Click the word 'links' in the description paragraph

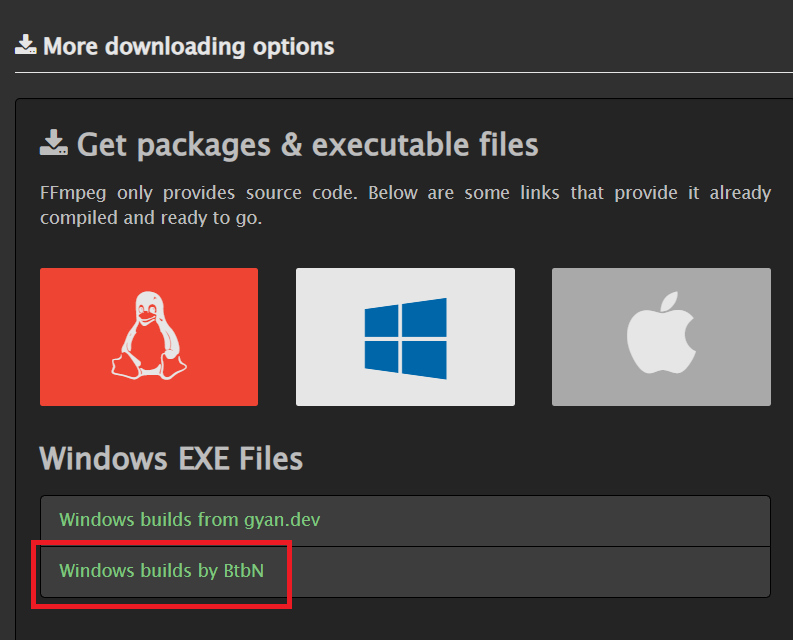[x=540, y=193]
